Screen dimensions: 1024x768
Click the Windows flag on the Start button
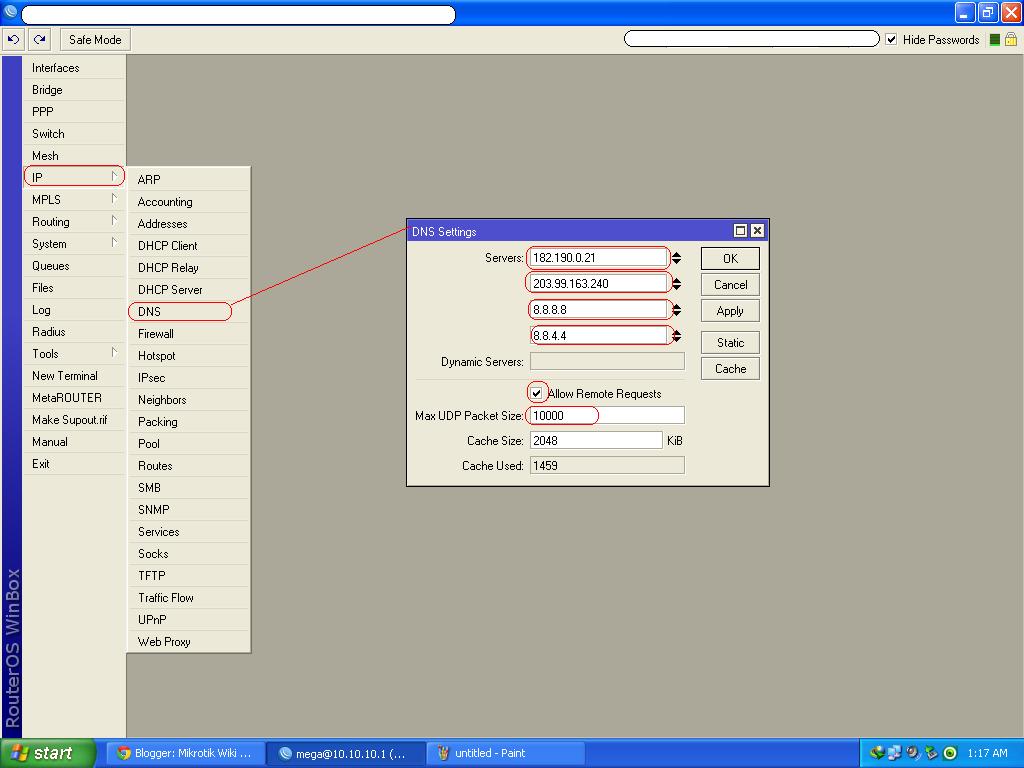[19, 753]
